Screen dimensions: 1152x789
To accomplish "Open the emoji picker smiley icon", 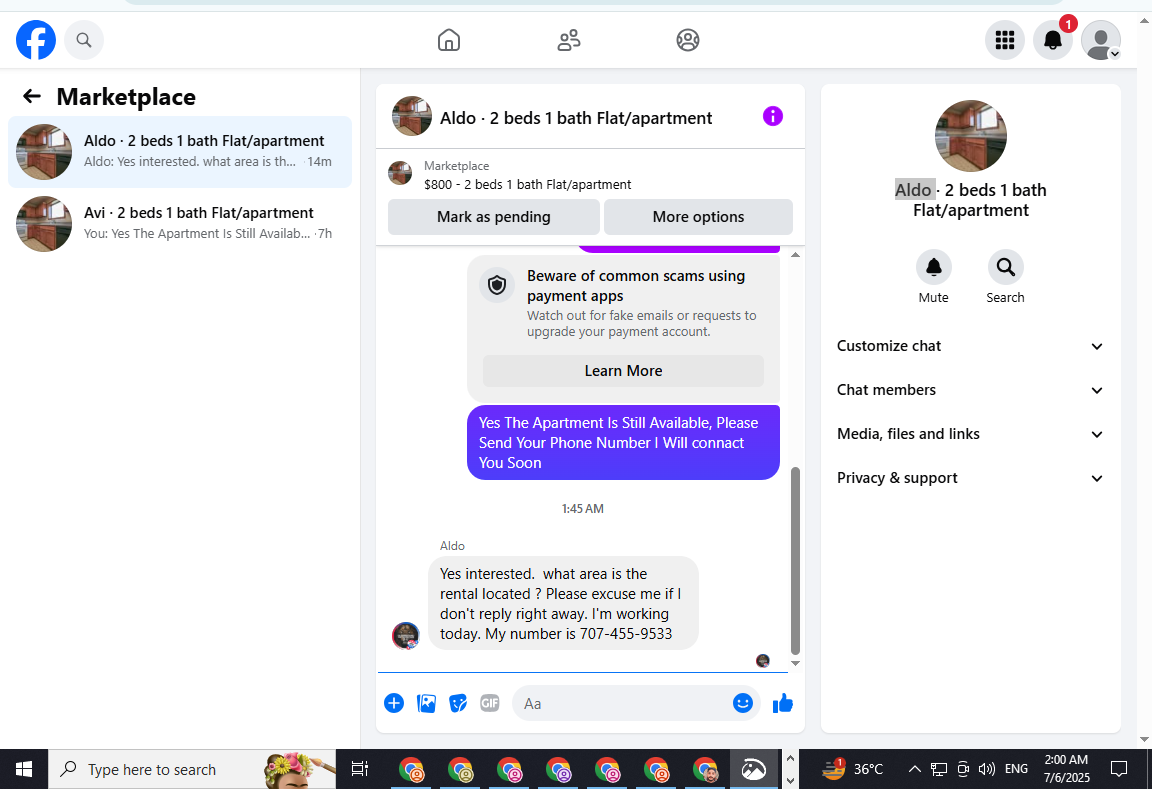I will pos(743,703).
